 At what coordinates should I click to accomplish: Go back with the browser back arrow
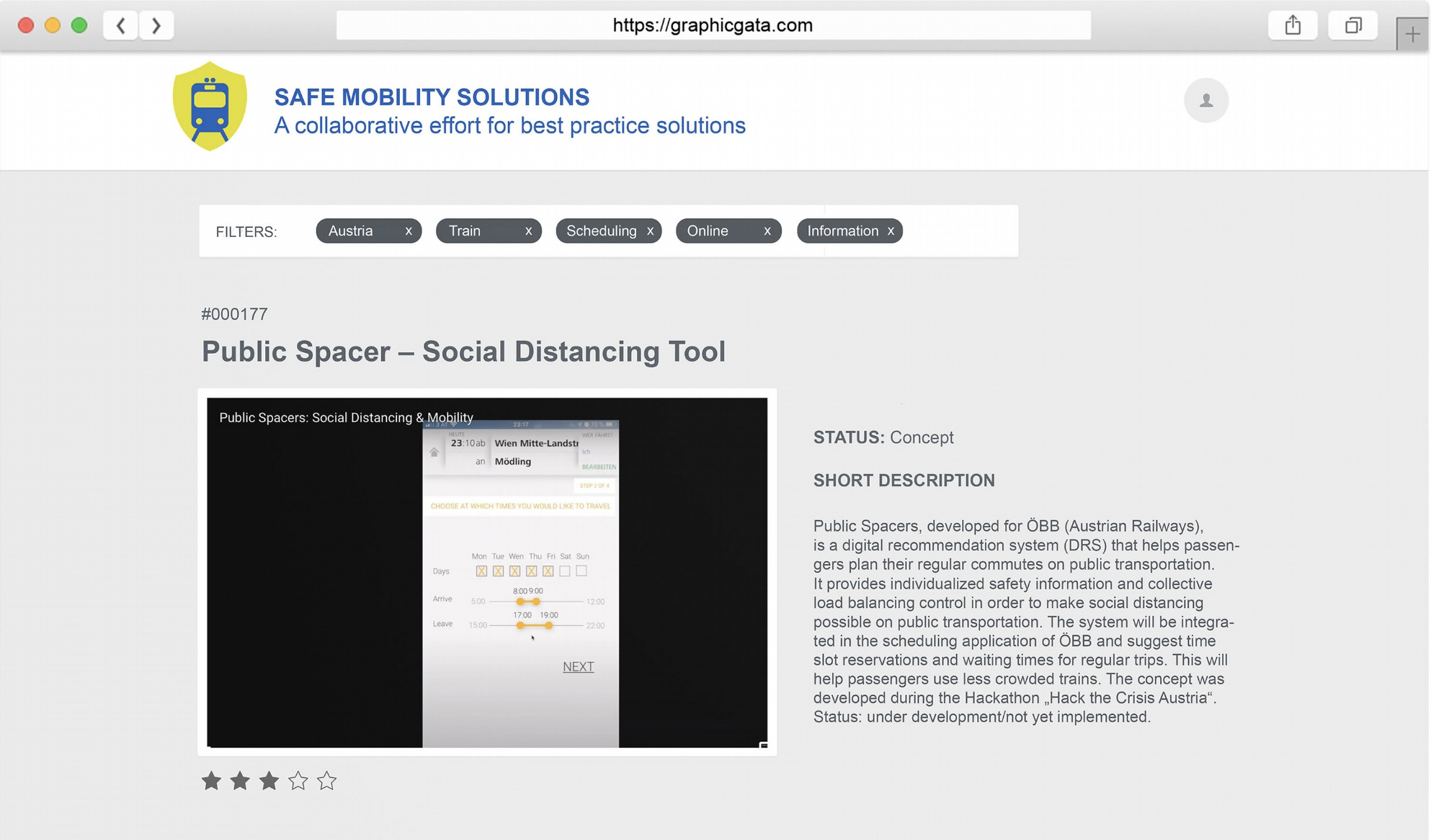point(121,25)
